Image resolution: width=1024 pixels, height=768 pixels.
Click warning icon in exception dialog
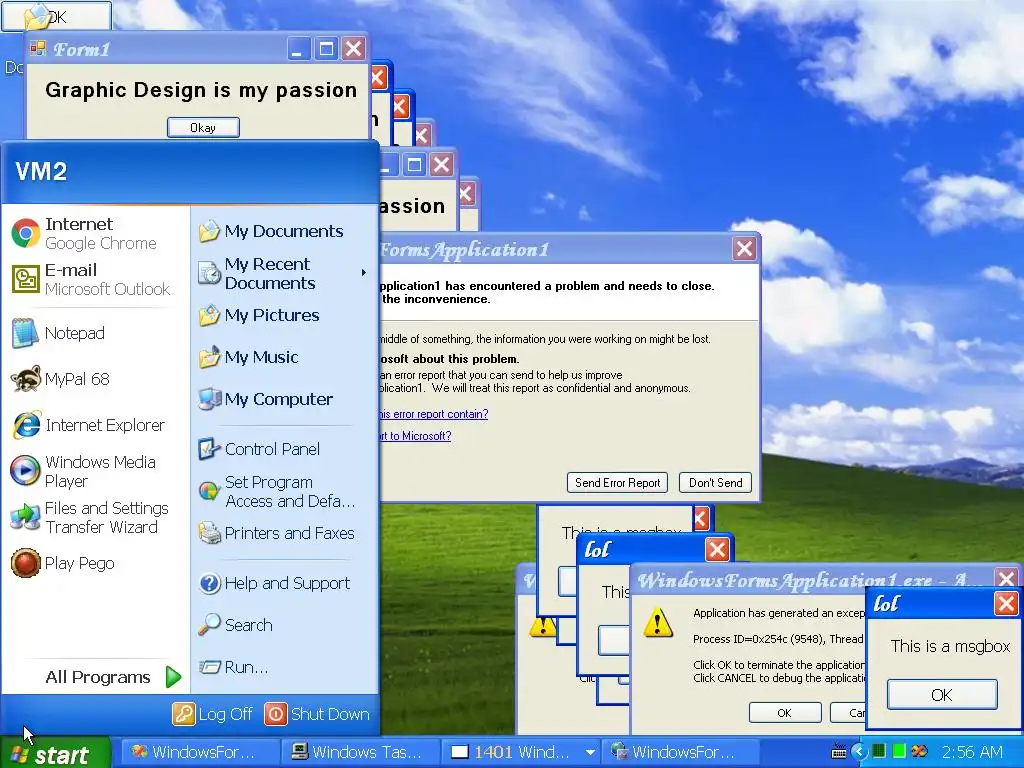(658, 622)
